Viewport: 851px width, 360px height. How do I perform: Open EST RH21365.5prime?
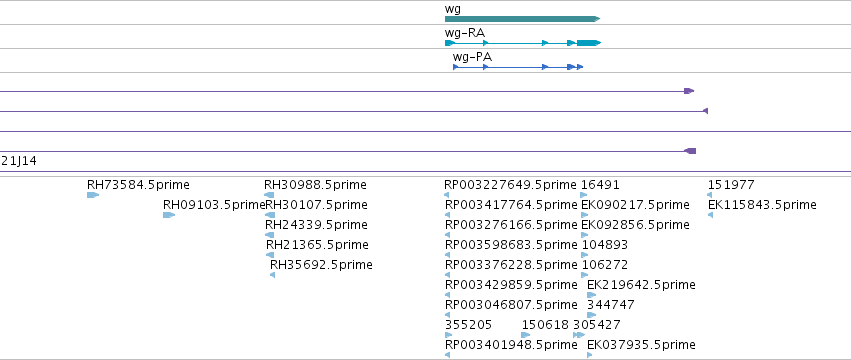coord(317,245)
